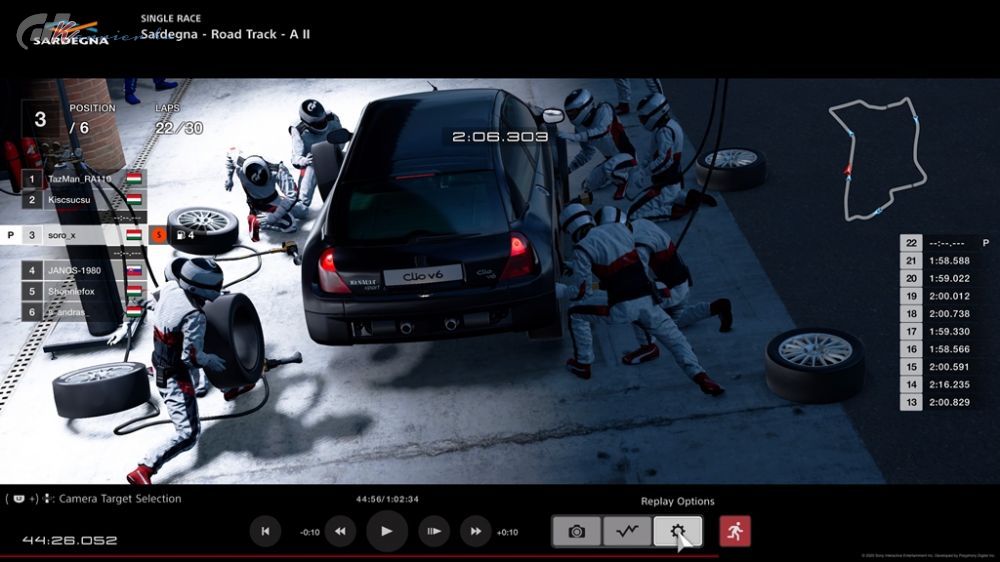Click the position 3 indicator box
Image resolution: width=1000 pixels, height=562 pixels.
tap(40, 119)
